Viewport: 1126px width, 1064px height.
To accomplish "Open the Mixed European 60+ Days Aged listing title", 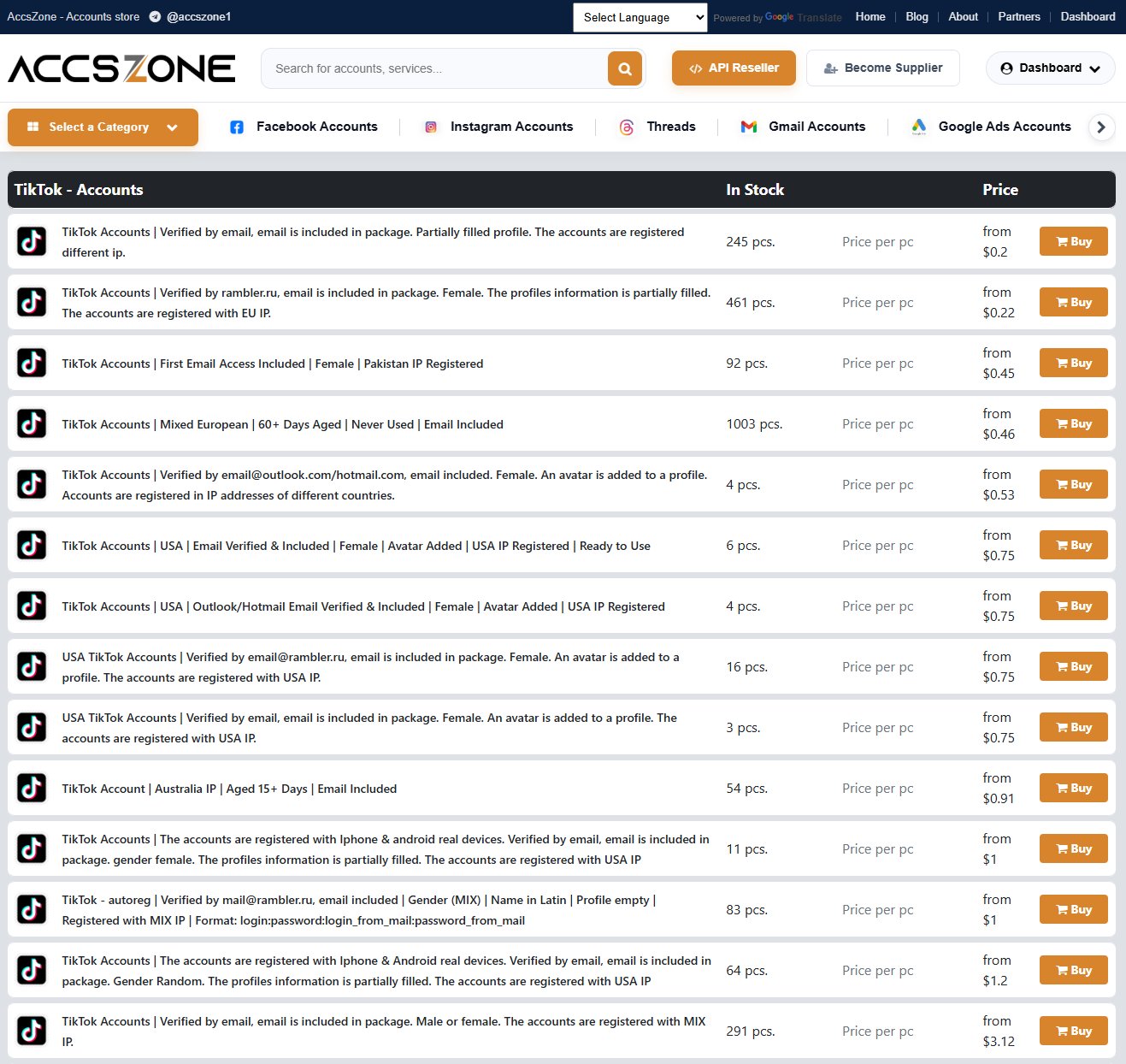I will point(282,424).
